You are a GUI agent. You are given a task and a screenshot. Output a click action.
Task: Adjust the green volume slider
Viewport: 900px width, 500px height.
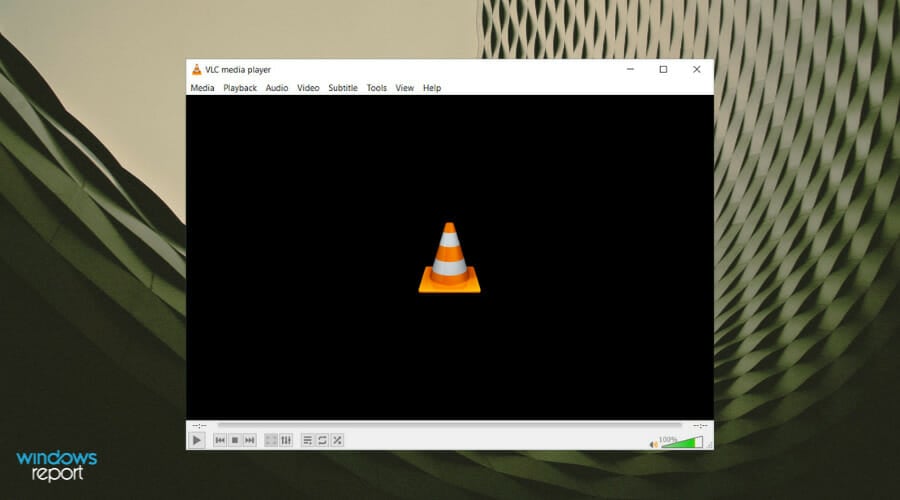coord(681,442)
